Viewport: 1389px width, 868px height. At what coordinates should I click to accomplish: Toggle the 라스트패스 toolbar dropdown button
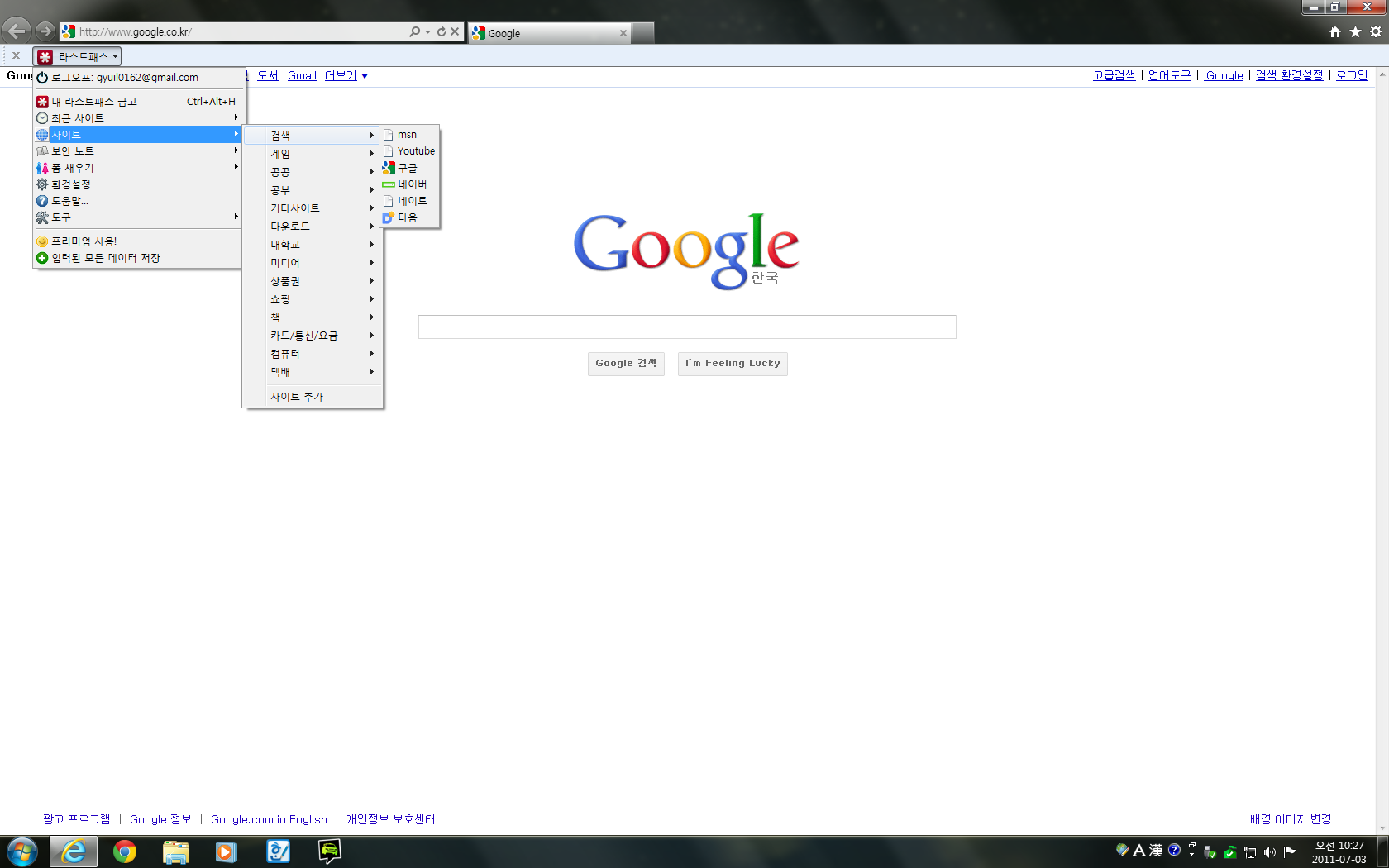pyautogui.click(x=78, y=56)
